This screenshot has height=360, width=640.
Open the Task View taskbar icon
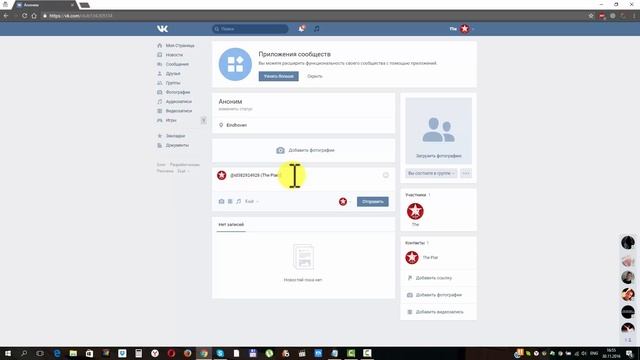pos(40,353)
